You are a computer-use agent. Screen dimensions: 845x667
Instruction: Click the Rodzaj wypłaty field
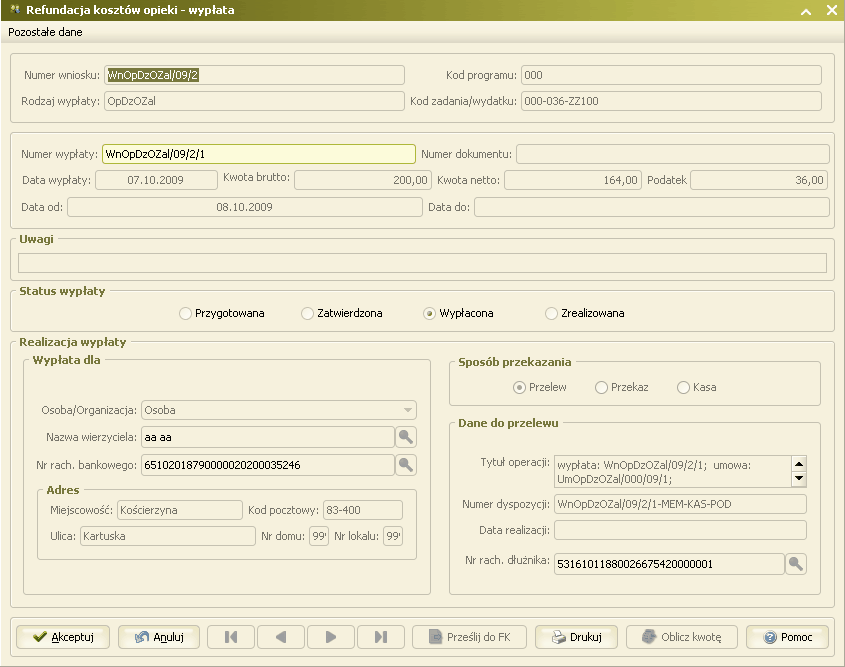point(254,101)
